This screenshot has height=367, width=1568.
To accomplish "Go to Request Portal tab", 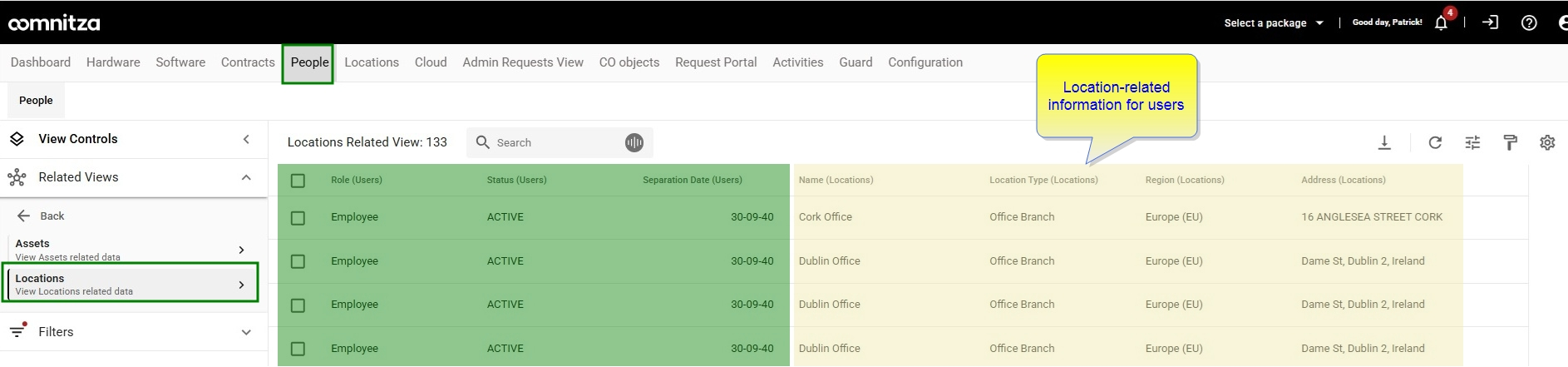I will click(716, 62).
